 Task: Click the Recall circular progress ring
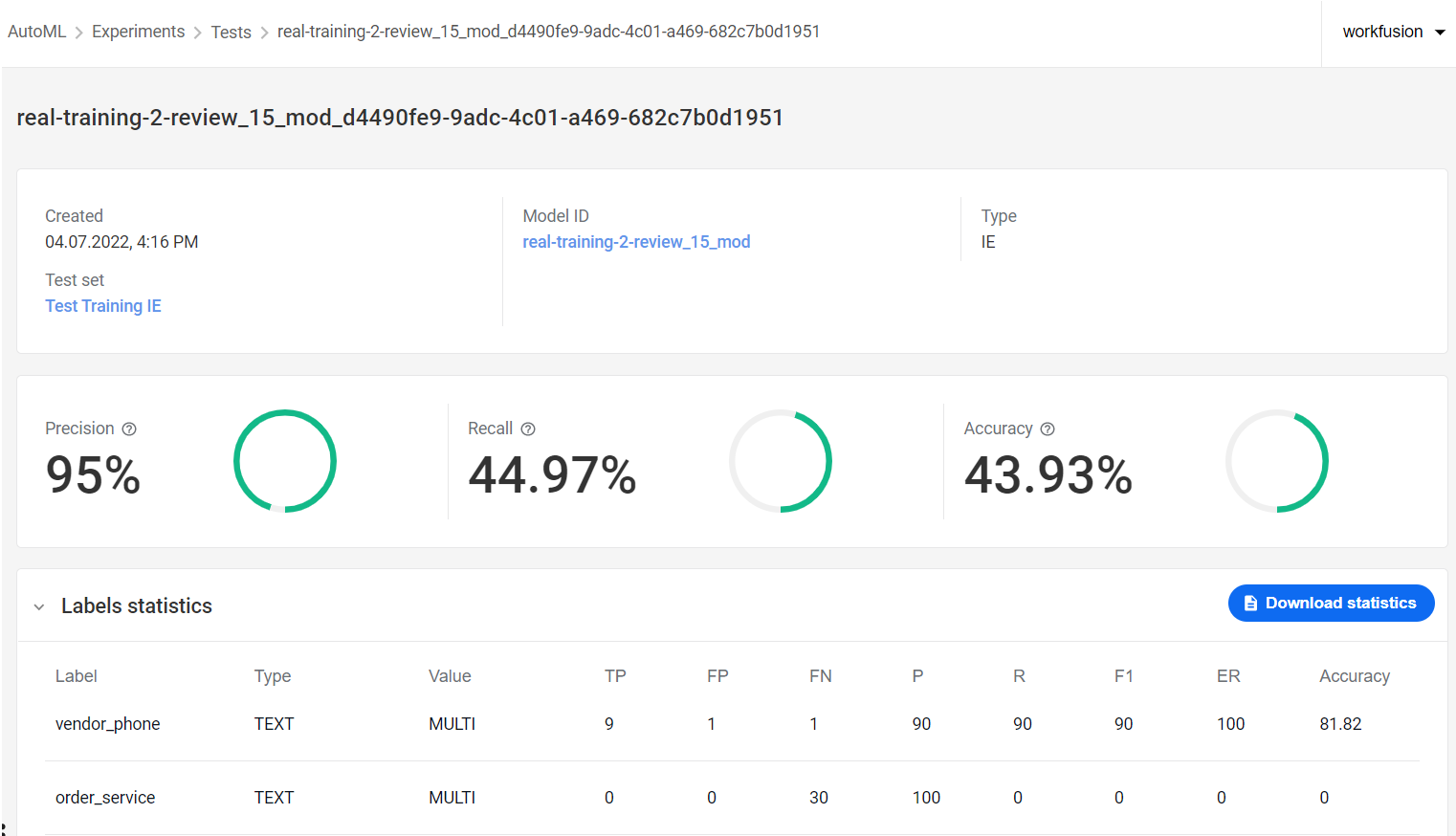pyautogui.click(x=781, y=461)
